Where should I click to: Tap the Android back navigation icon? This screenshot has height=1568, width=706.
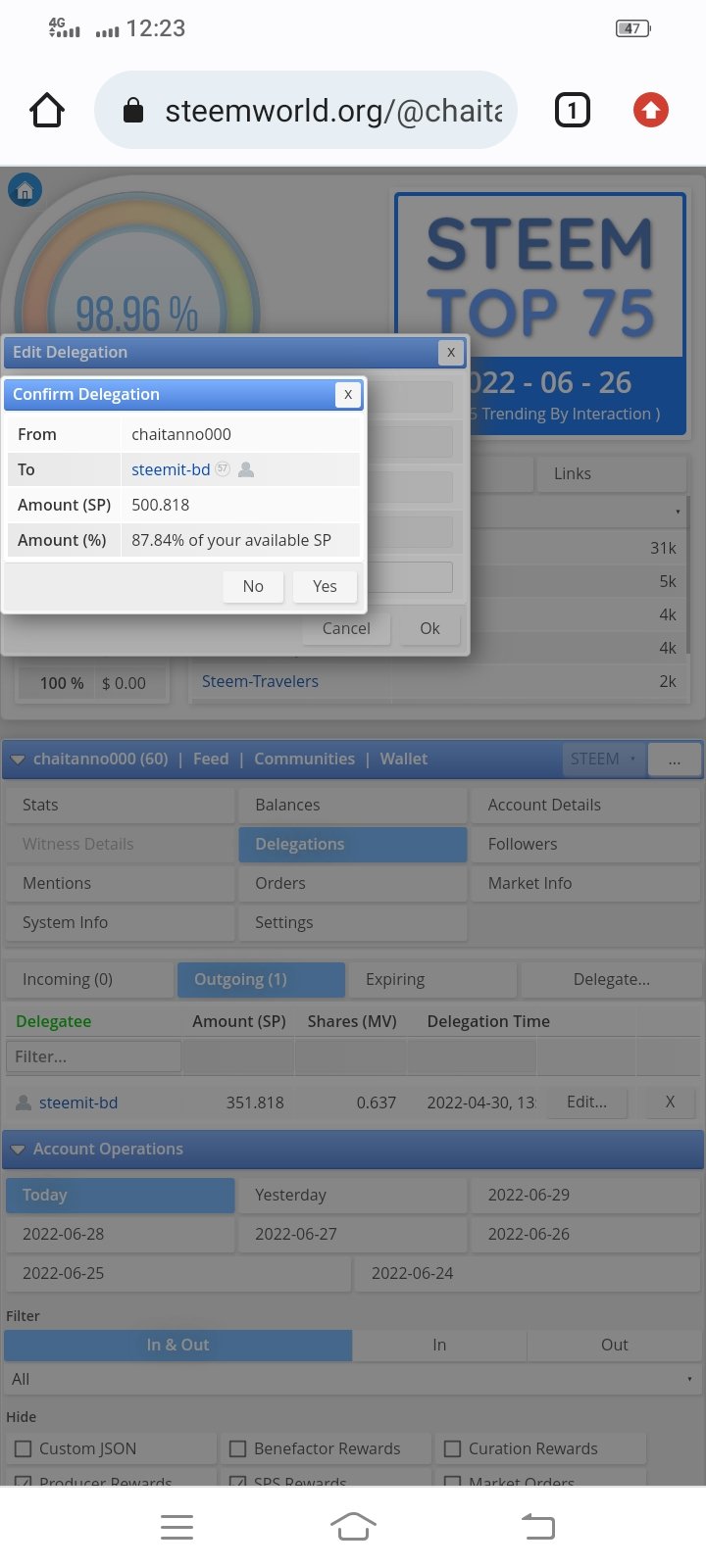coord(537,1527)
